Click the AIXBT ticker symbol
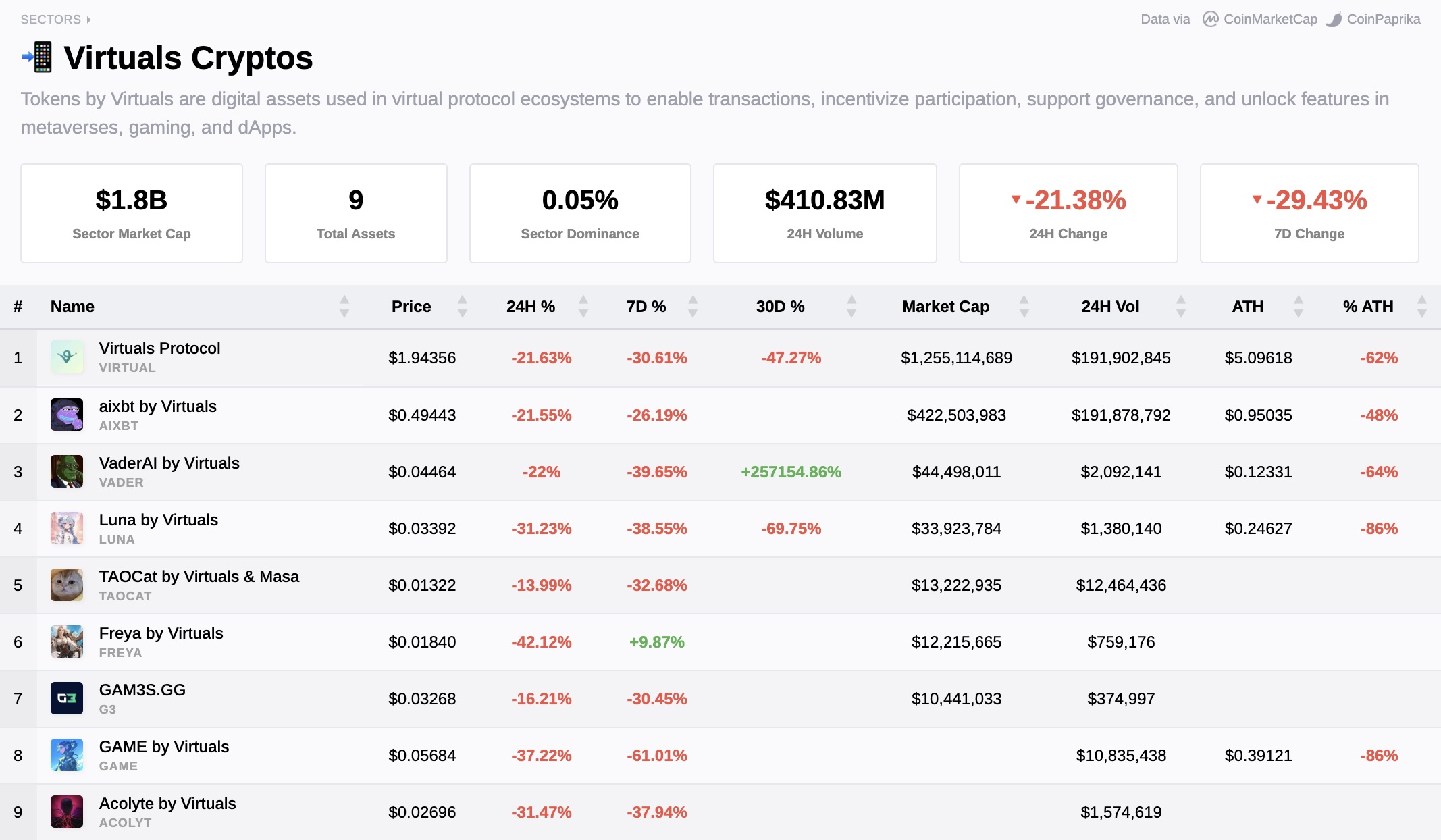This screenshot has height=840, width=1441. (x=119, y=426)
